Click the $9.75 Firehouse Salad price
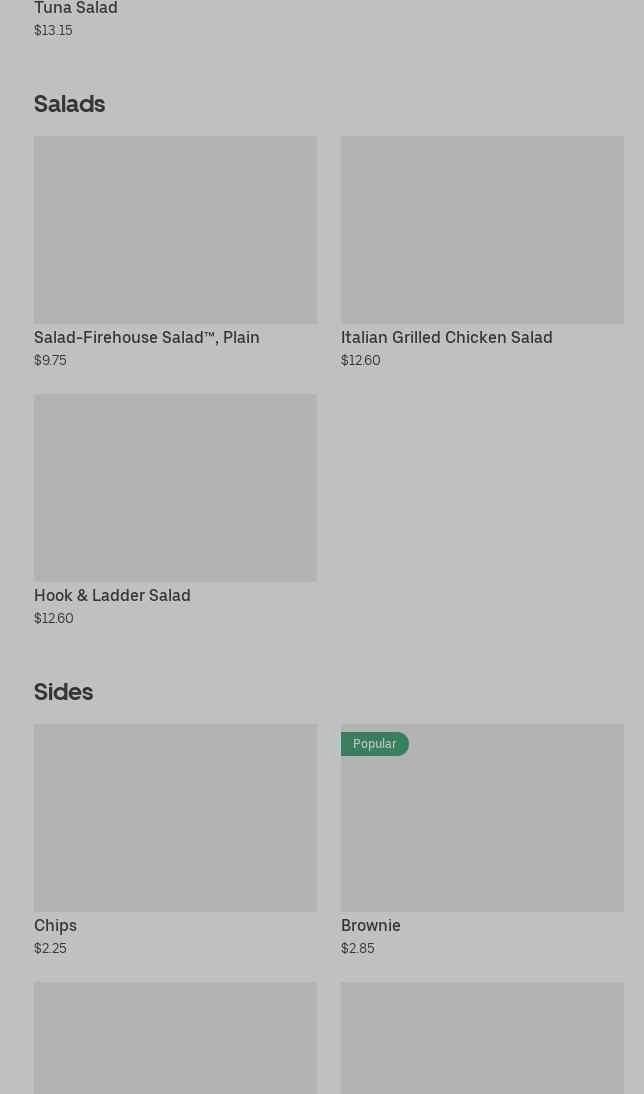644x1094 pixels. point(50,360)
